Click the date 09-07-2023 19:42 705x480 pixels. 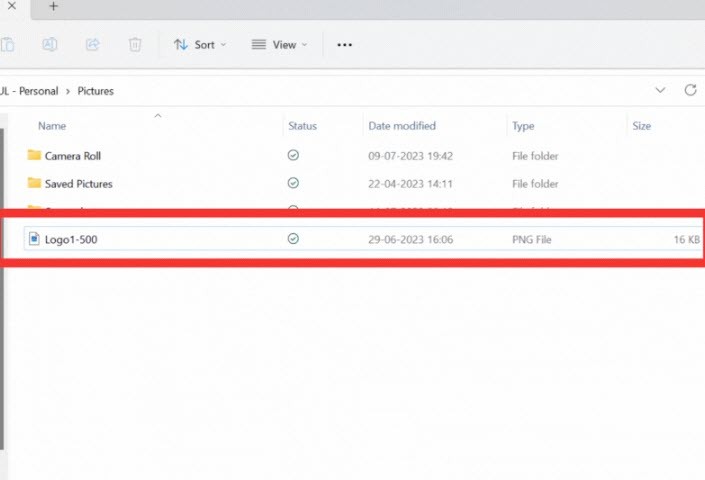tap(411, 156)
